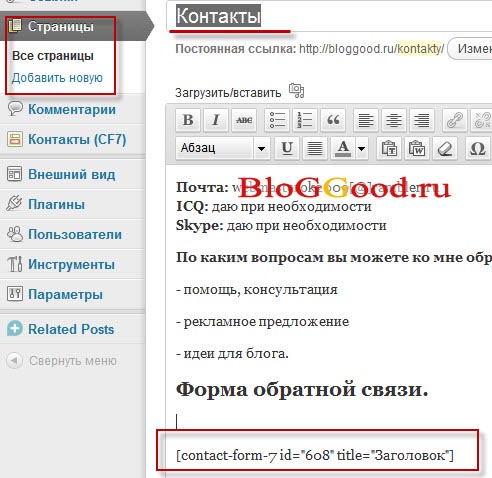Apply strikethrough (ABC) formatting

click(x=244, y=120)
